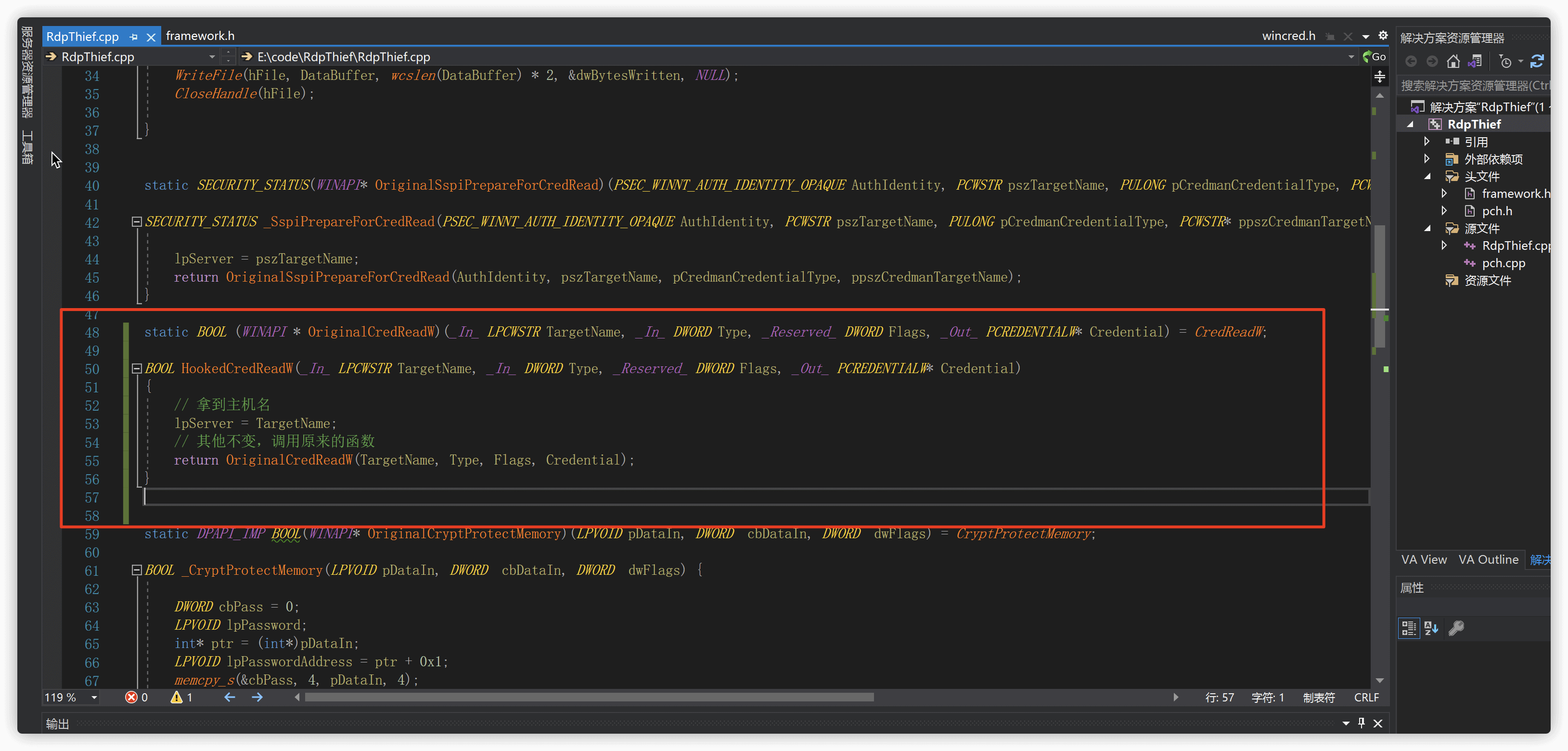Sort properties alphabetically with A-Z icon
The image size is (1568, 751).
click(1432, 628)
